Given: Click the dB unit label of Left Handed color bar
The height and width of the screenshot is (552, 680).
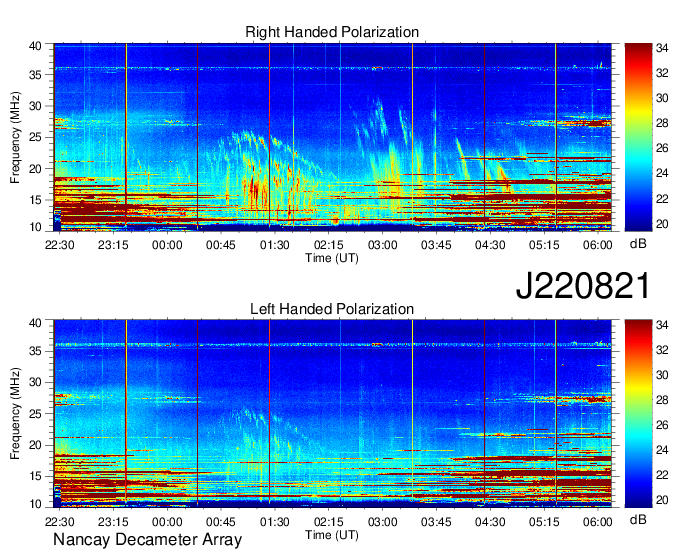Looking at the screenshot, I should (x=638, y=519).
